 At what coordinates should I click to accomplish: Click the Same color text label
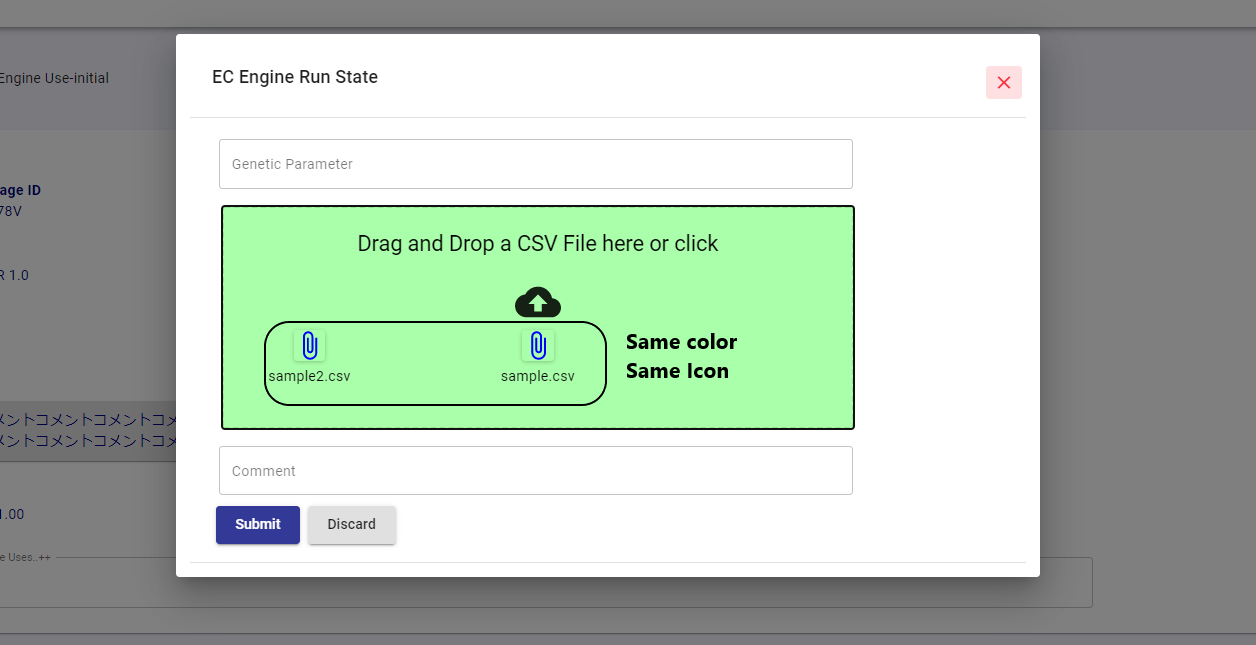click(x=681, y=341)
